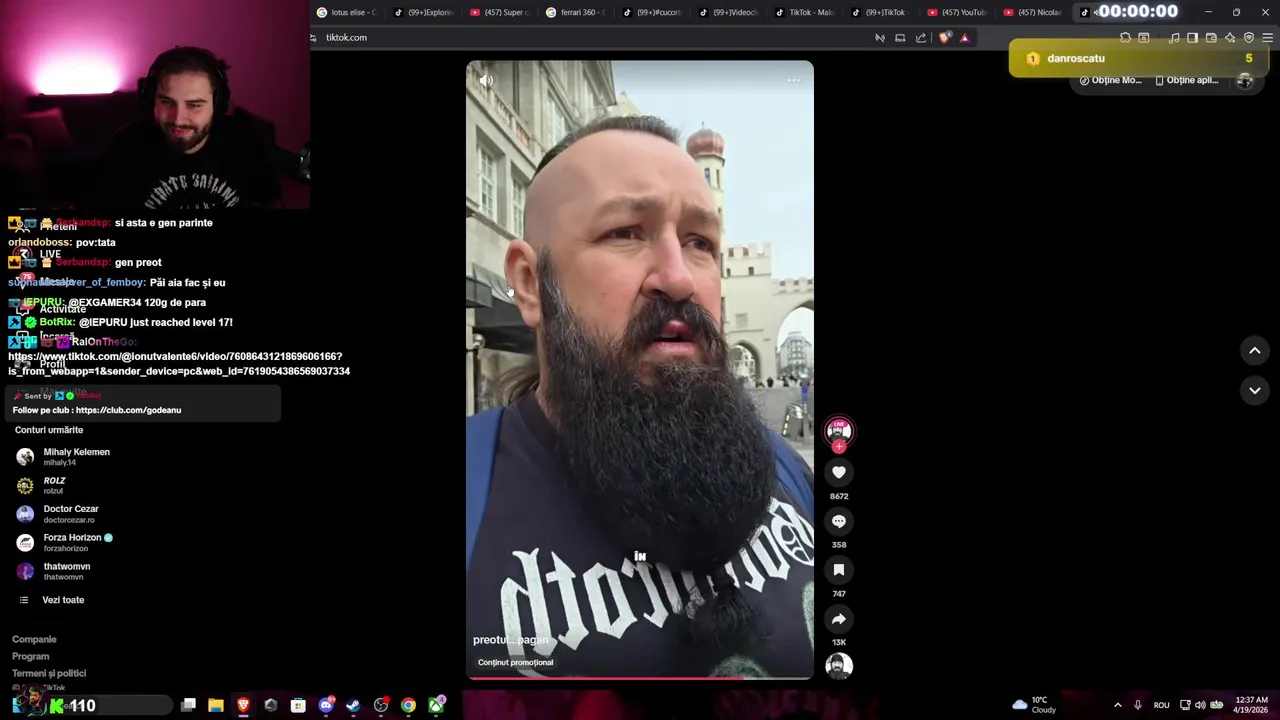Open Steam on taskbar

[353, 706]
